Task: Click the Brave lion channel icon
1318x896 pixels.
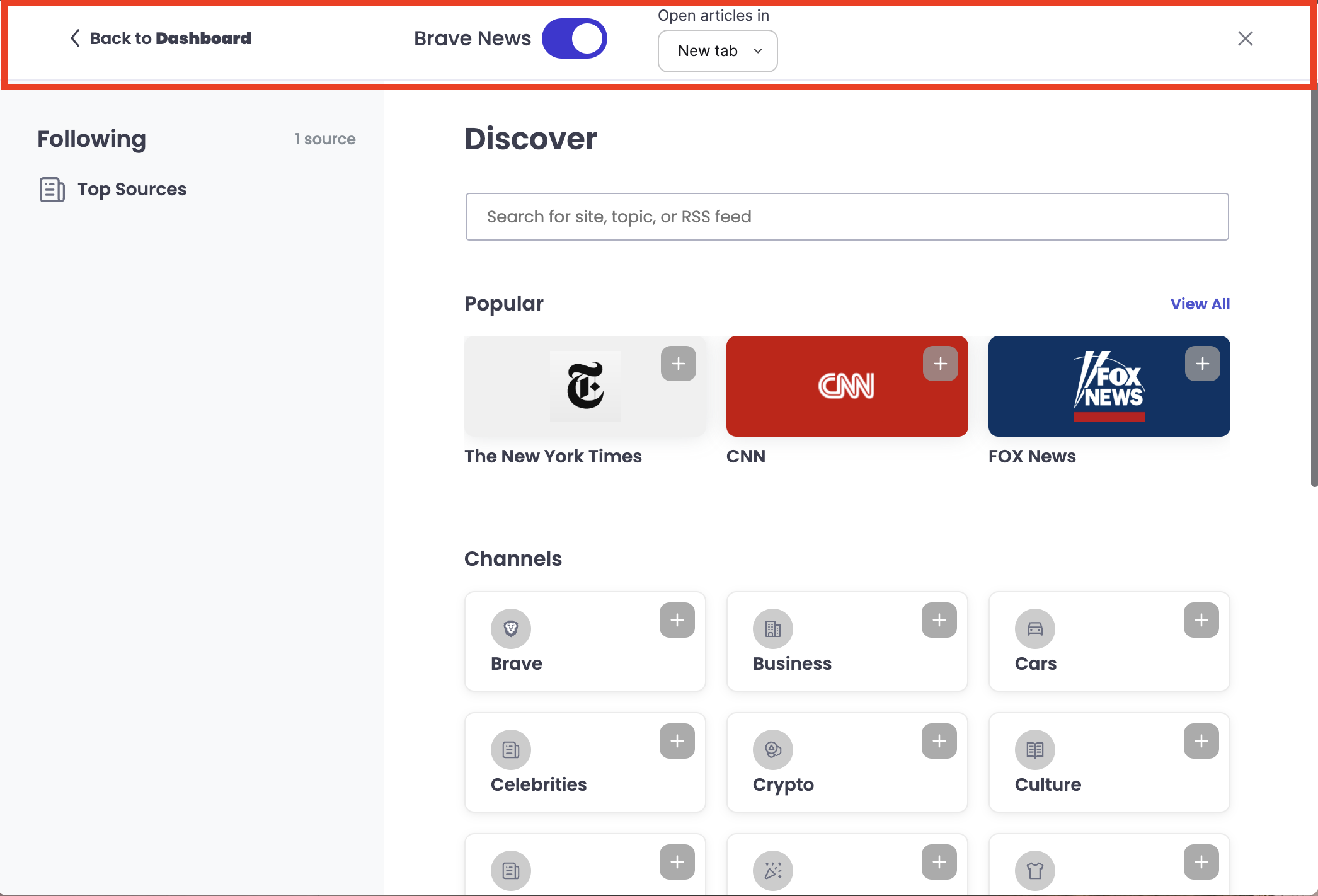Action: [511, 629]
